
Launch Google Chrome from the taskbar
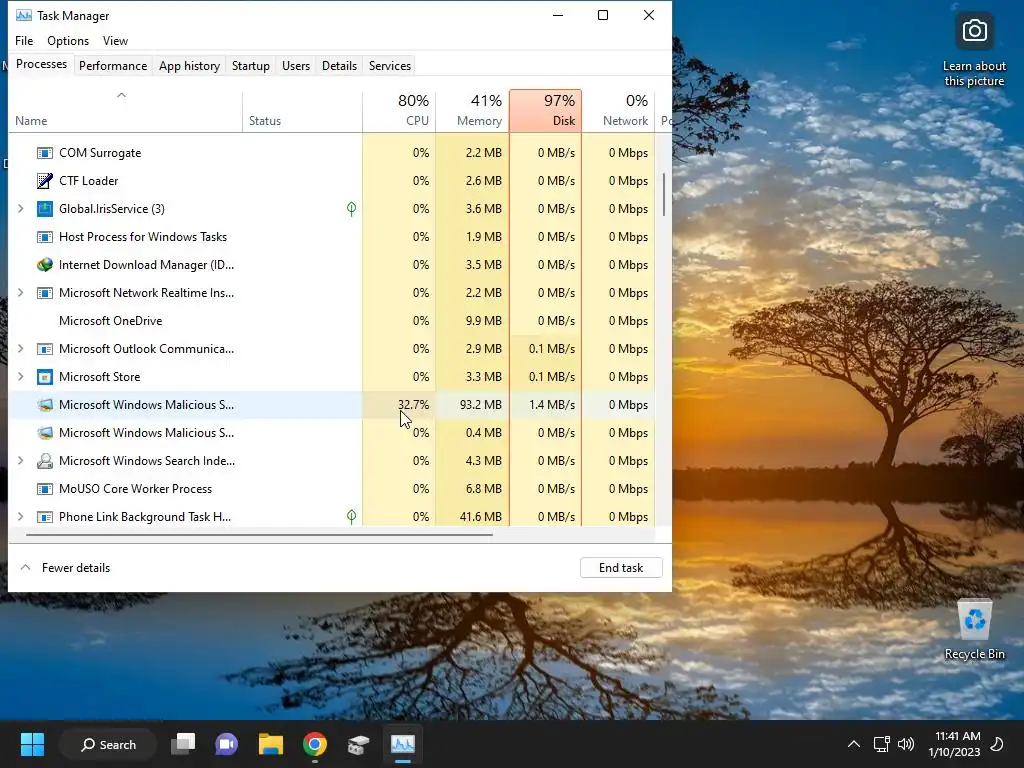coord(315,744)
